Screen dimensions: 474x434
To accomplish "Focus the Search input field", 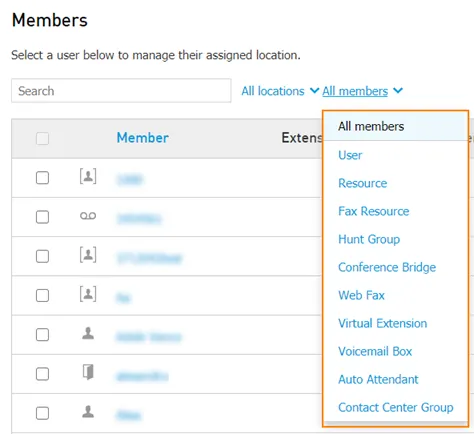I will [121, 91].
